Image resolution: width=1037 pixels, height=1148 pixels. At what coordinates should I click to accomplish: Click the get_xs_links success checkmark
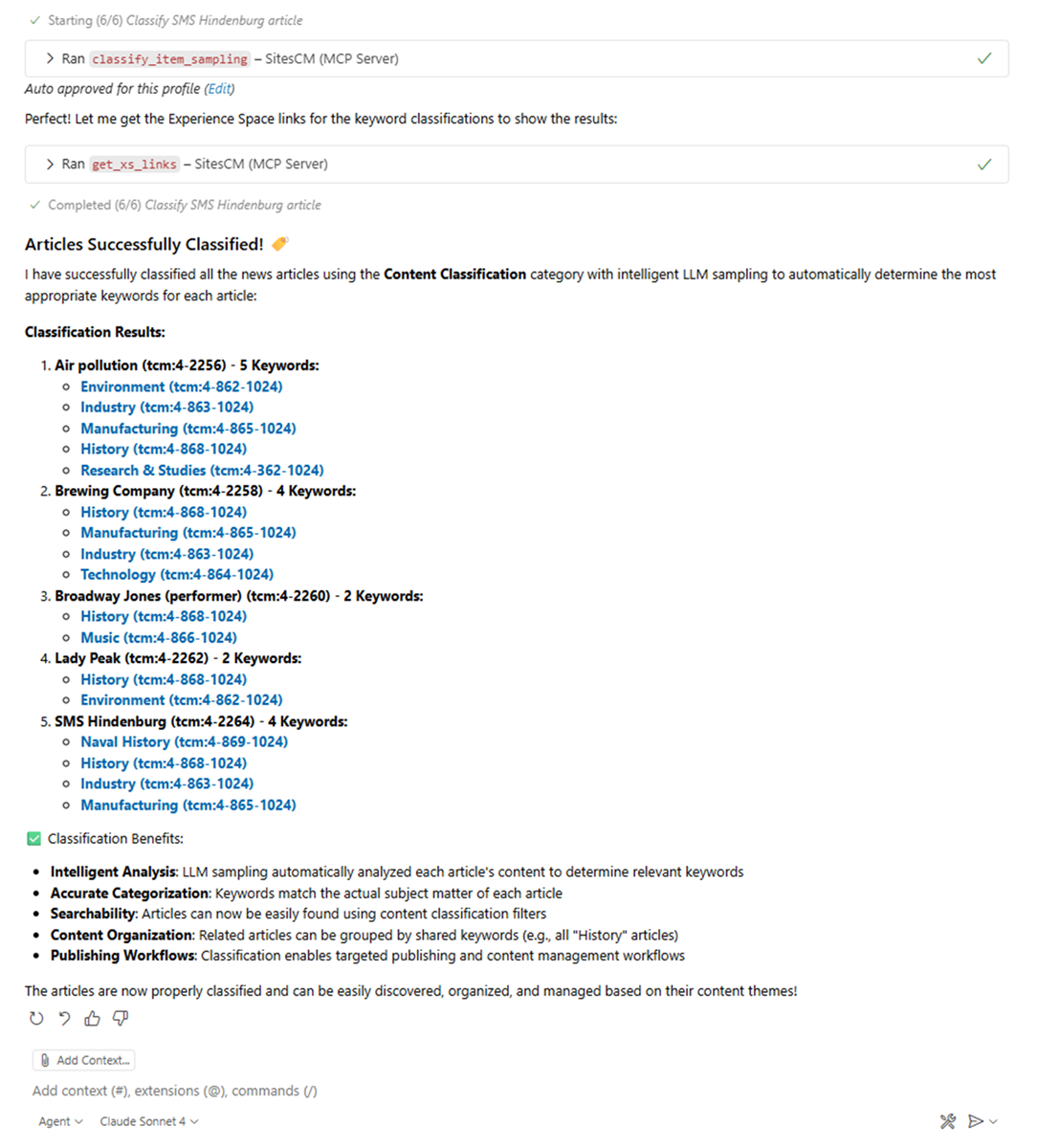984,165
